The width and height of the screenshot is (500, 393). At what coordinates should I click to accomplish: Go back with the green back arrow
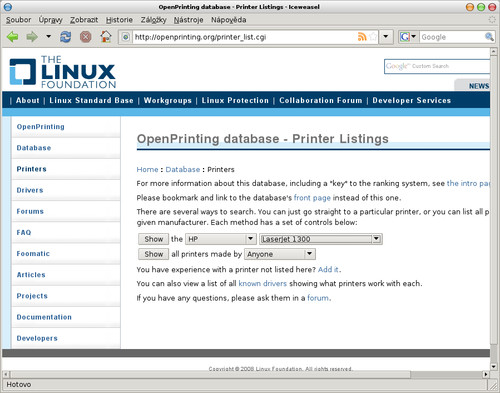click(13, 37)
